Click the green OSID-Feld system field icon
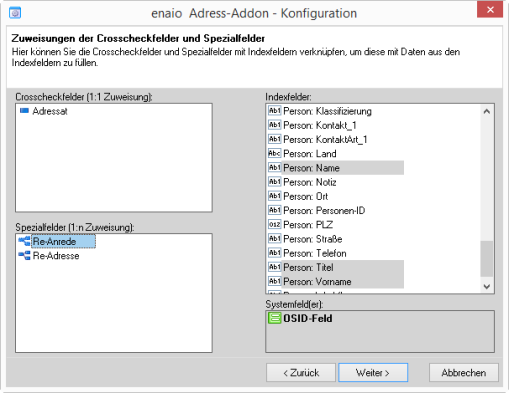509x393 pixels. [275, 318]
